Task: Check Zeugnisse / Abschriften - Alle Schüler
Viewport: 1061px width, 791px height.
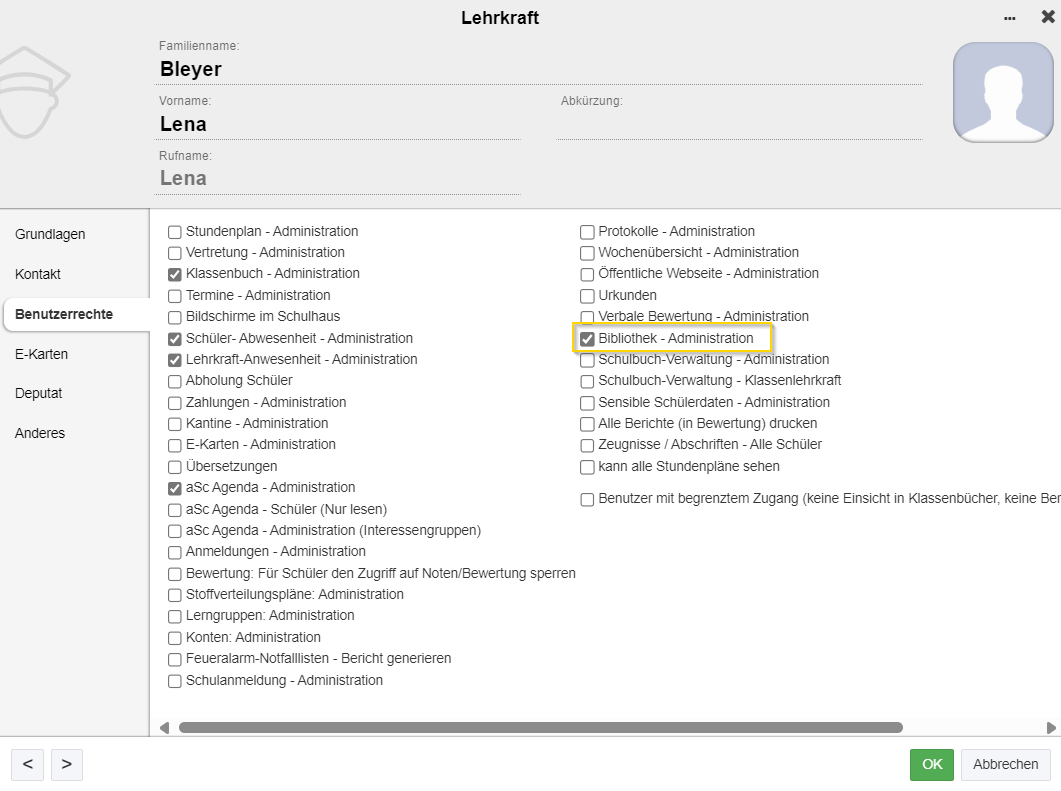Action: tap(587, 445)
